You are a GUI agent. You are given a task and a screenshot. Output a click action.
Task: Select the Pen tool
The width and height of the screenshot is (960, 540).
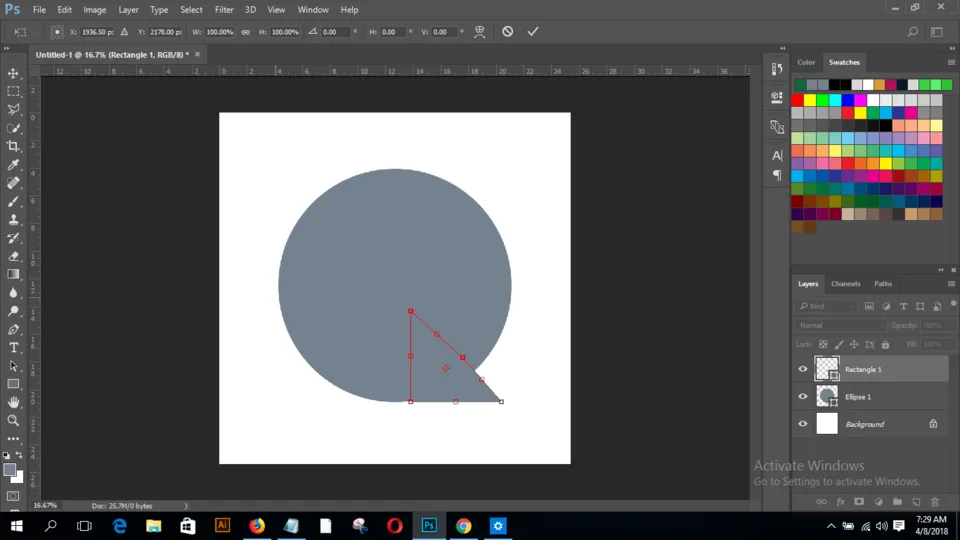13,329
